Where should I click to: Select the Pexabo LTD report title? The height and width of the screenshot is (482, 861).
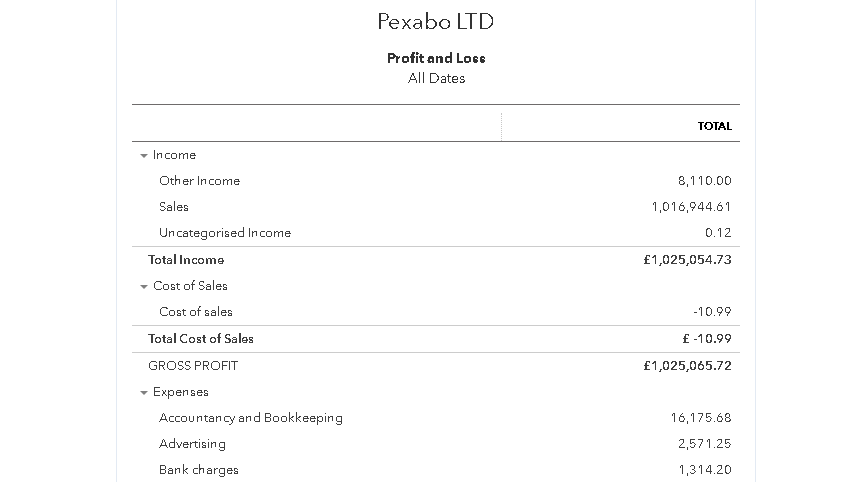pyautogui.click(x=435, y=22)
